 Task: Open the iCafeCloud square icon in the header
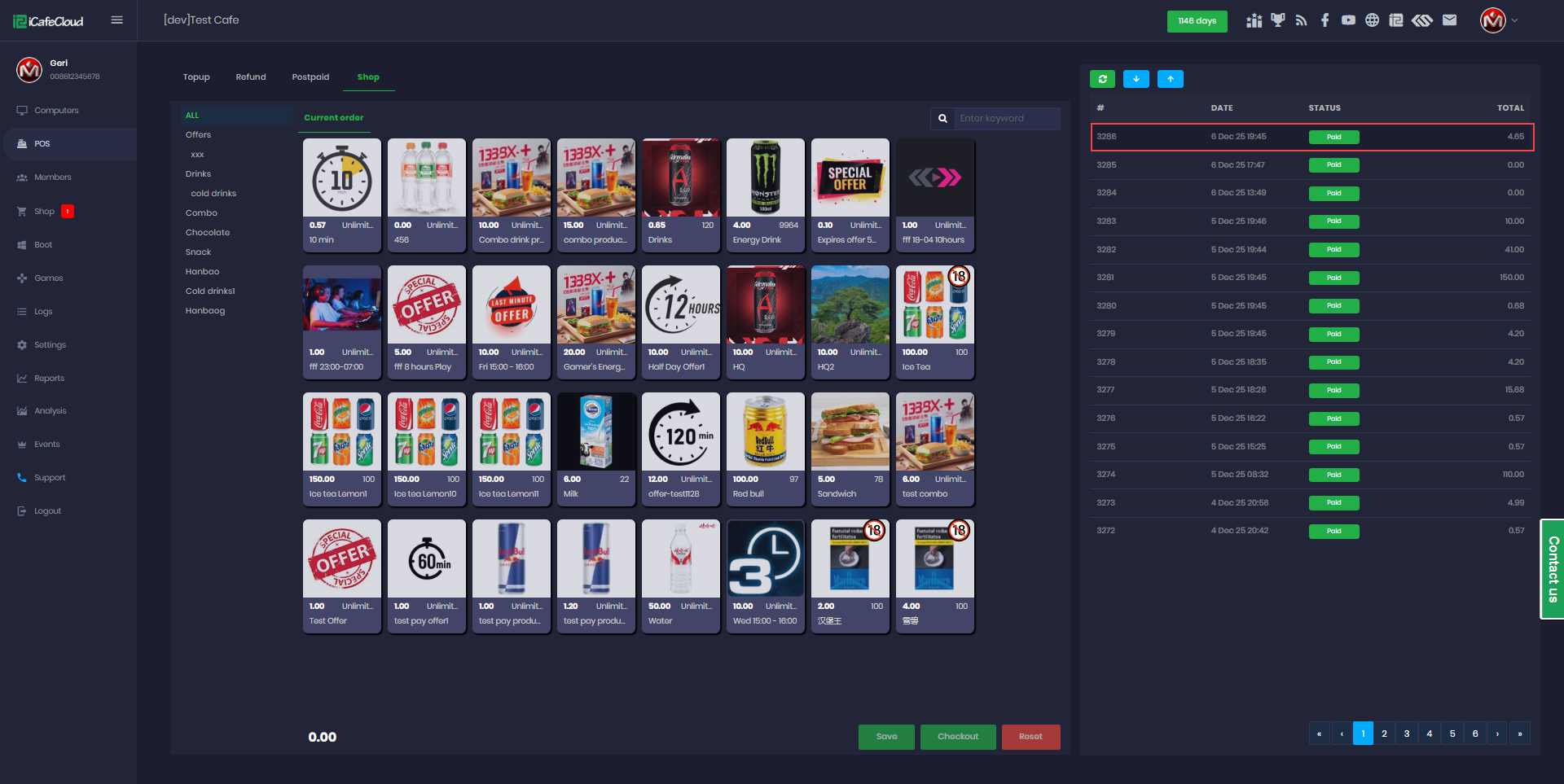click(x=1396, y=20)
